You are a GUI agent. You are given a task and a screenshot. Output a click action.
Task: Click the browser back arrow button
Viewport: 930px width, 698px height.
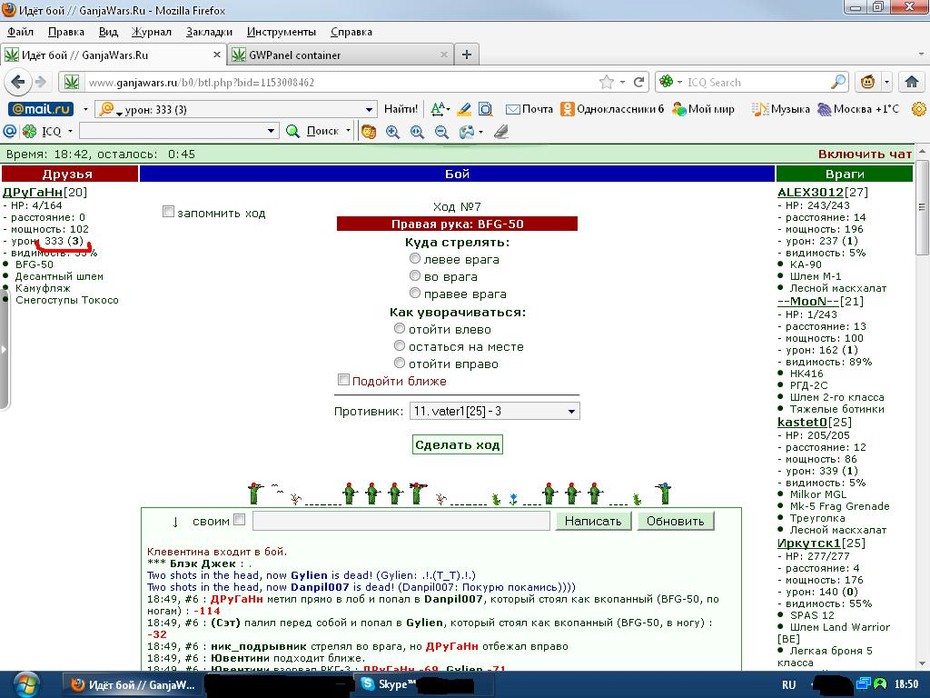(x=18, y=82)
